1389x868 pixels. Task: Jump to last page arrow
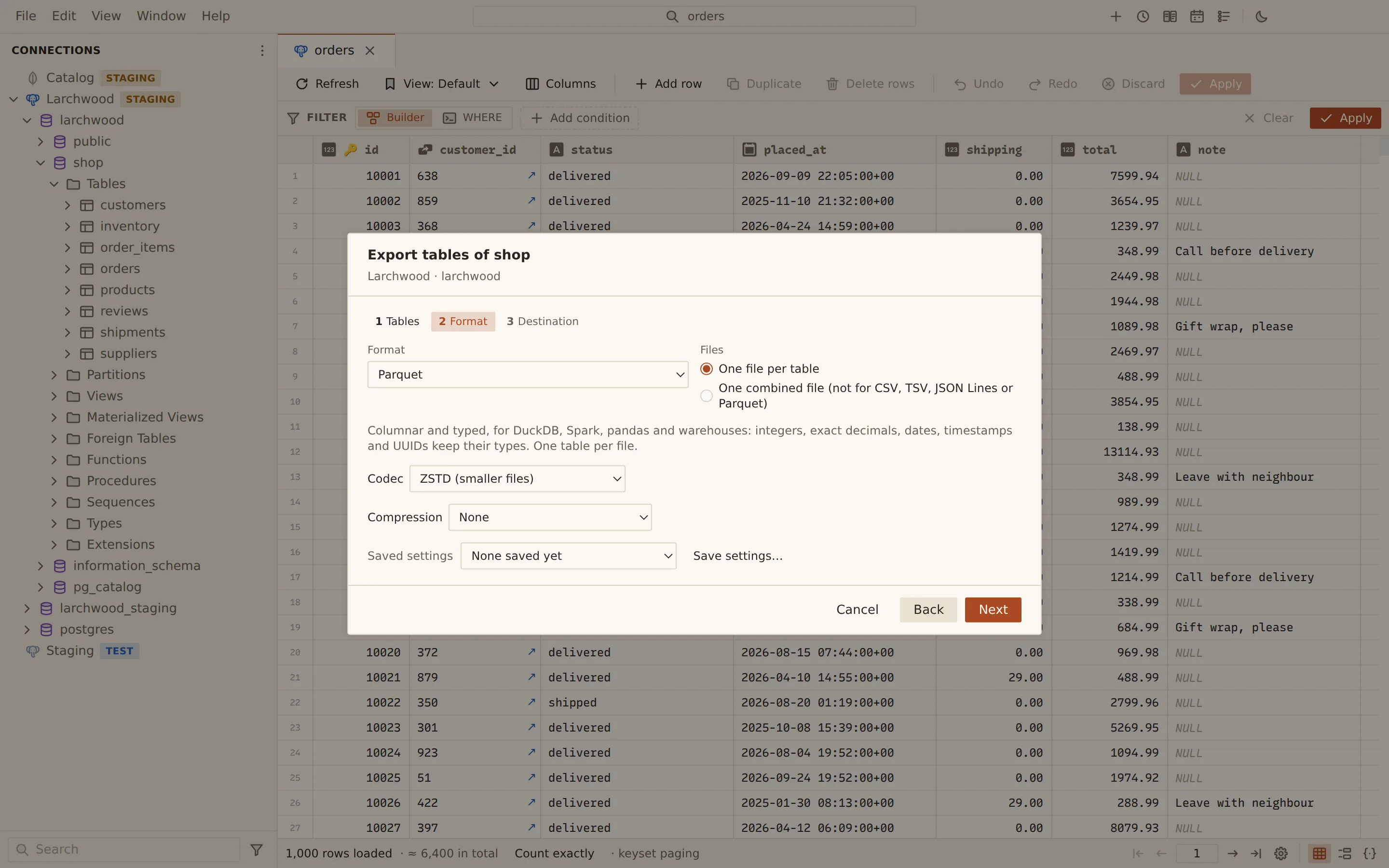tap(1256, 853)
